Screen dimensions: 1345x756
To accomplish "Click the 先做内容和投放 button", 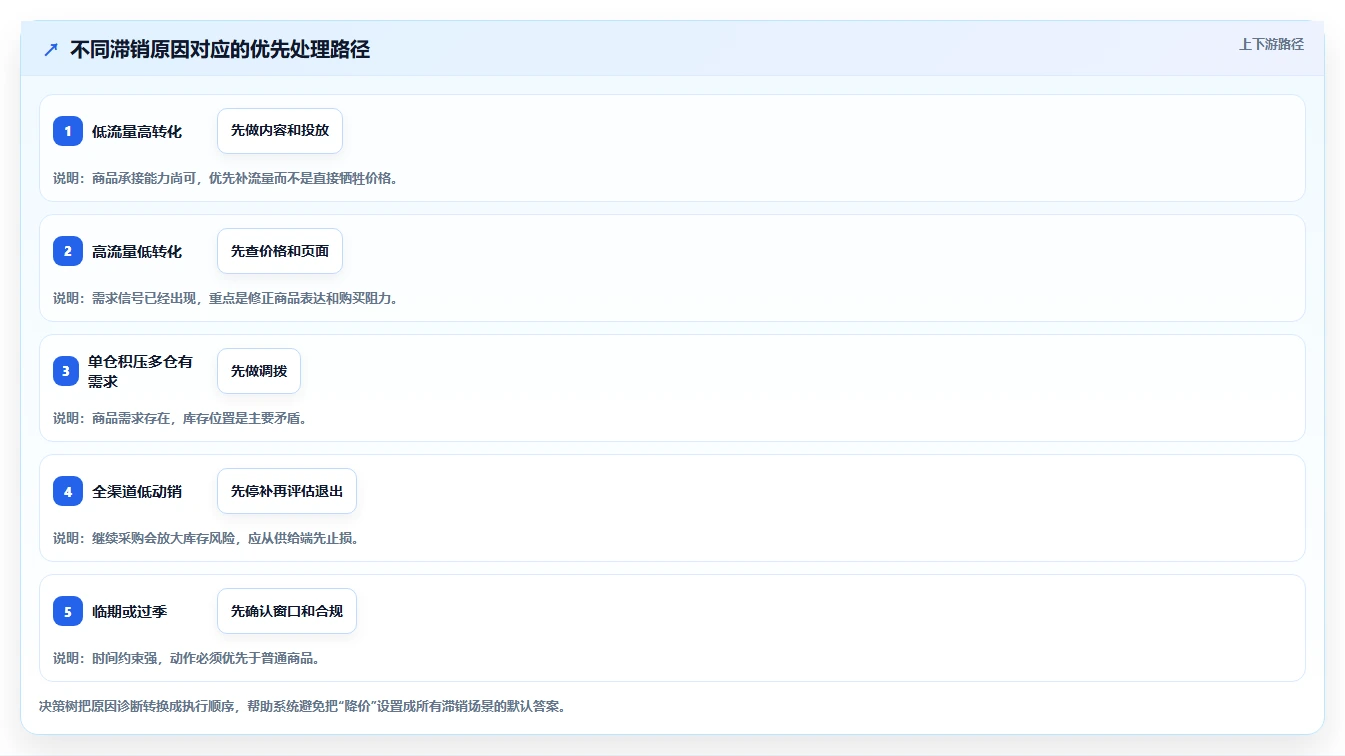I will click(x=280, y=131).
